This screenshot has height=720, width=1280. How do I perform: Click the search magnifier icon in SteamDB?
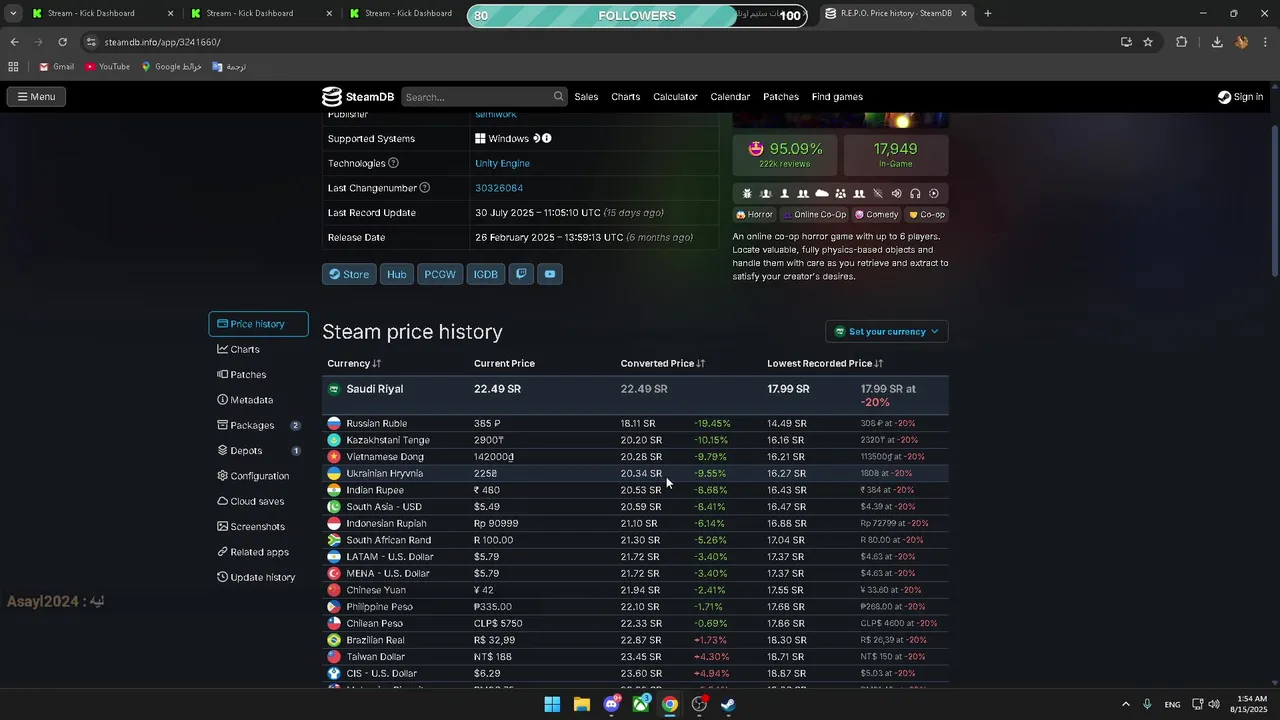[x=559, y=97]
